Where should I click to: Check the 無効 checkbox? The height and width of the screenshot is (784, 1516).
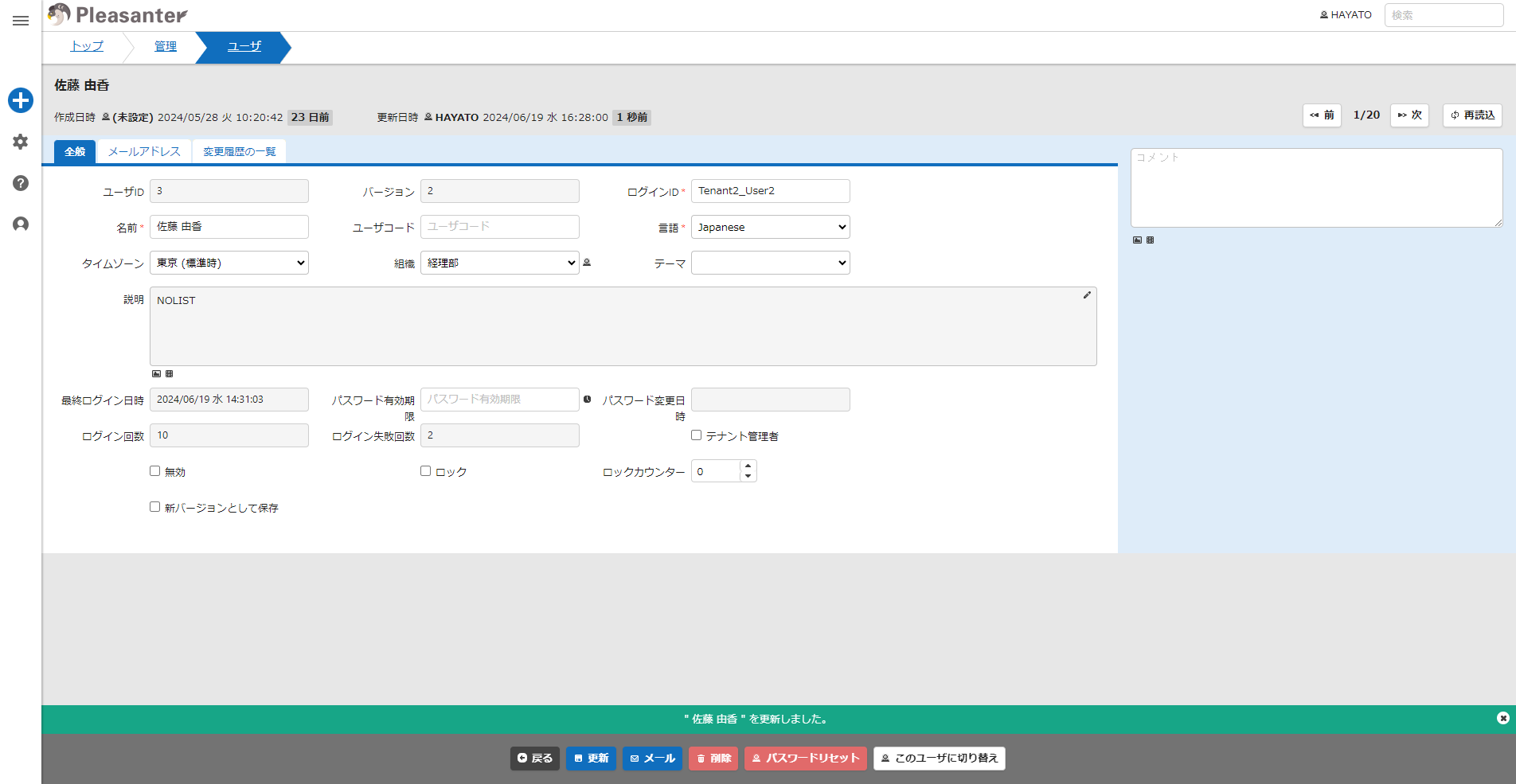(154, 471)
